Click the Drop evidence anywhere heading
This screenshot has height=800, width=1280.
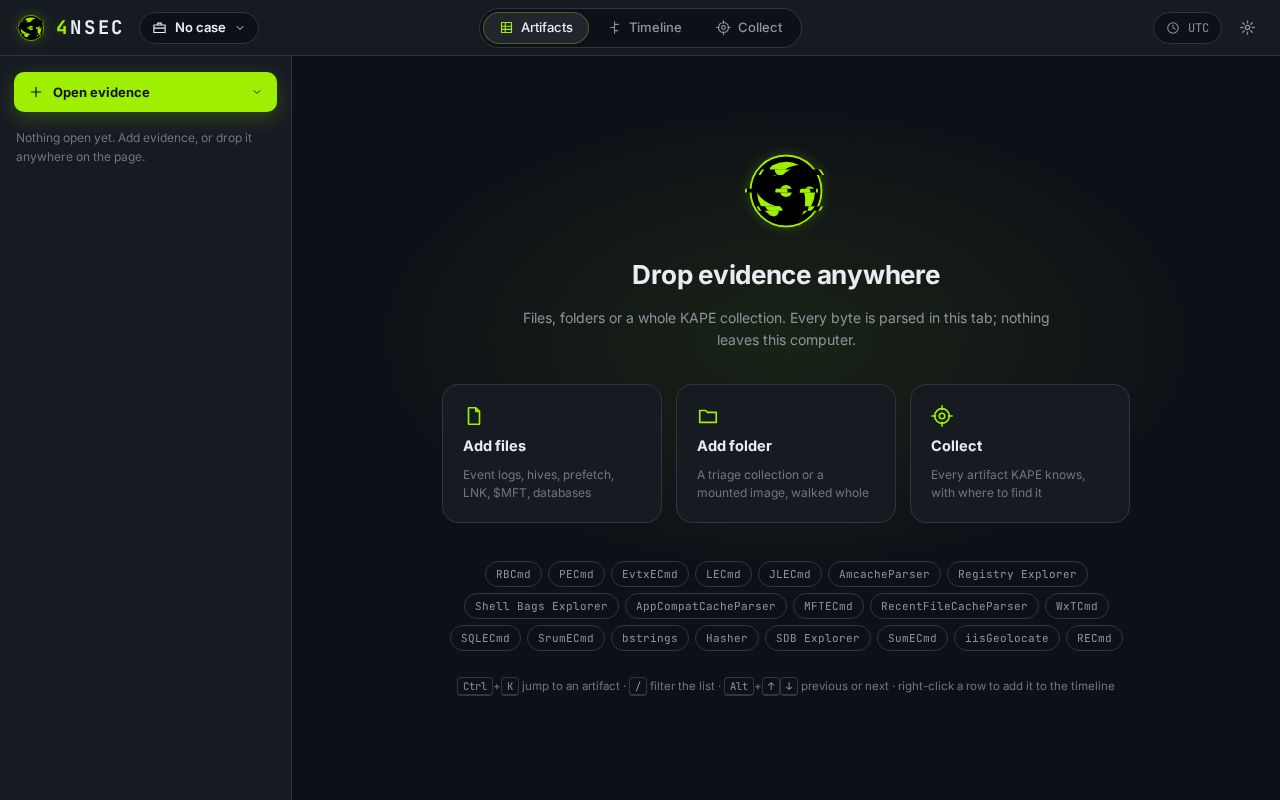786,275
